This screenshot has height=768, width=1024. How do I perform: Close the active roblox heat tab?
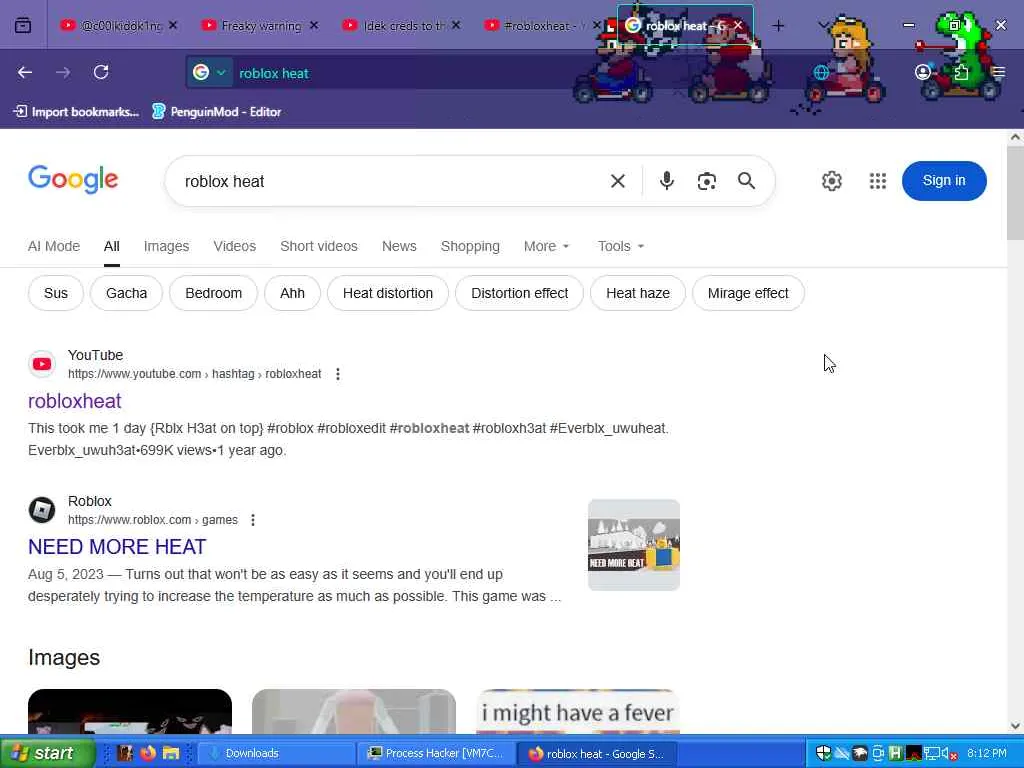[x=738, y=25]
